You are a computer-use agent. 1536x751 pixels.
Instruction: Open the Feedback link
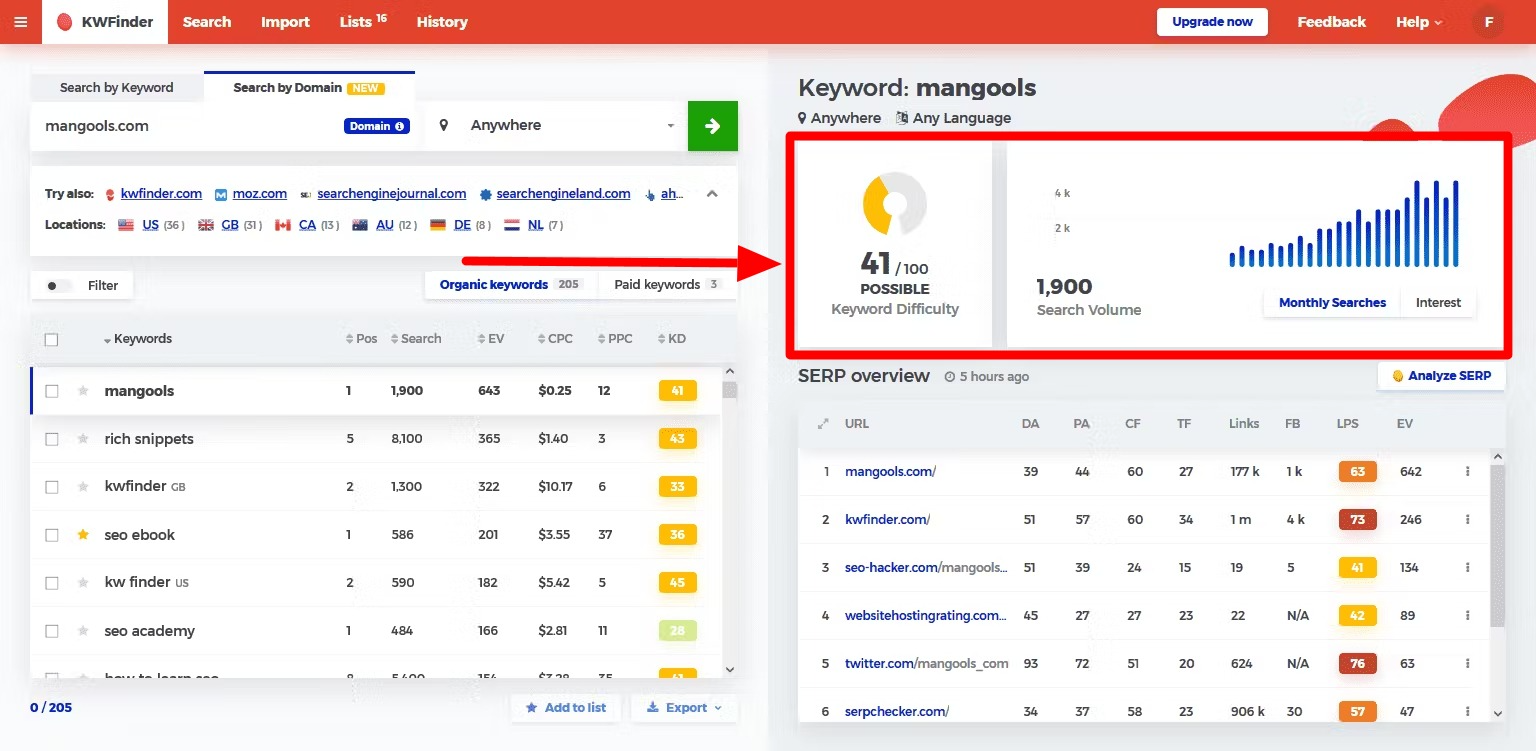point(1331,22)
